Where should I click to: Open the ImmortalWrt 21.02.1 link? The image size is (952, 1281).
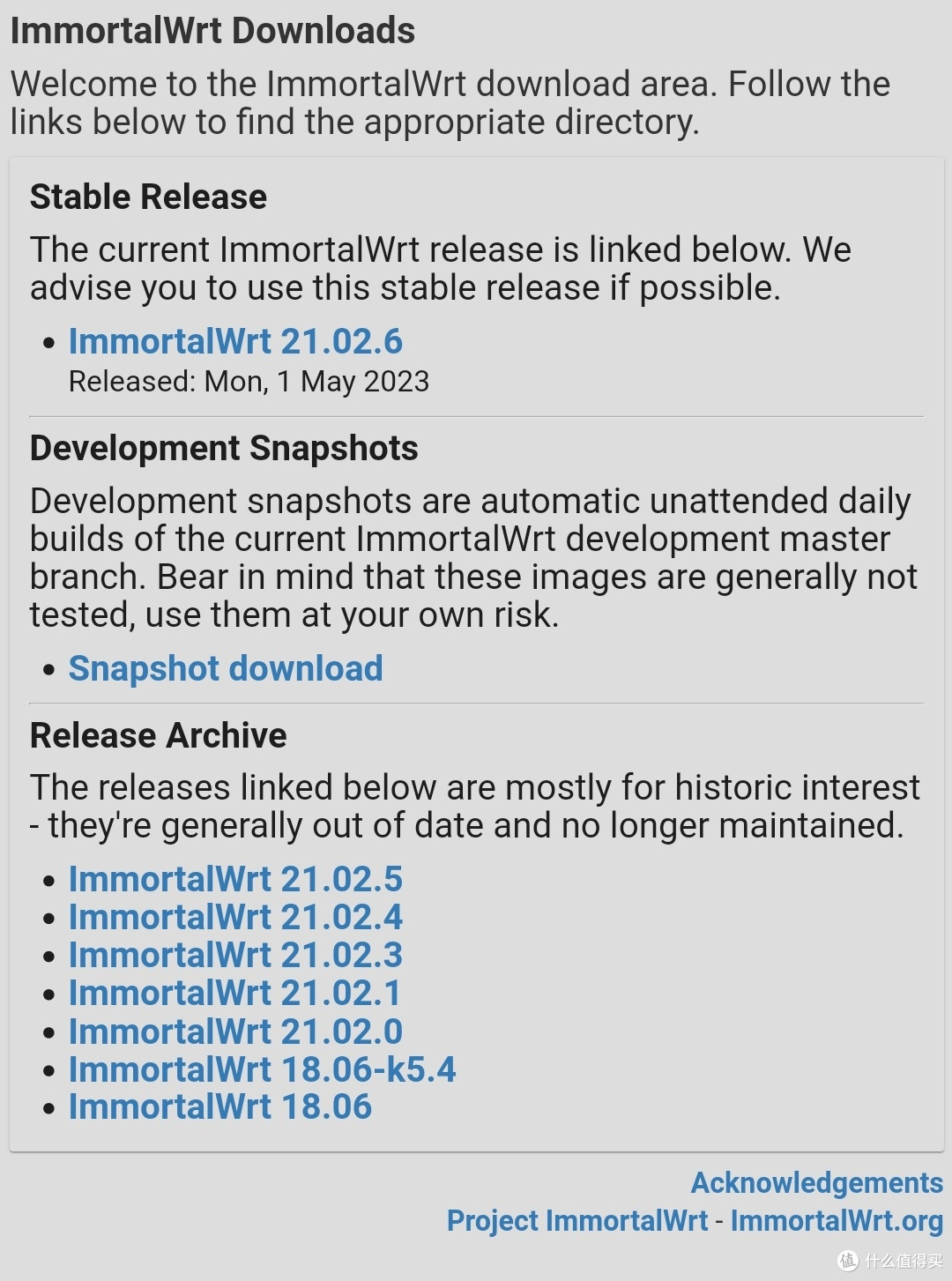234,994
